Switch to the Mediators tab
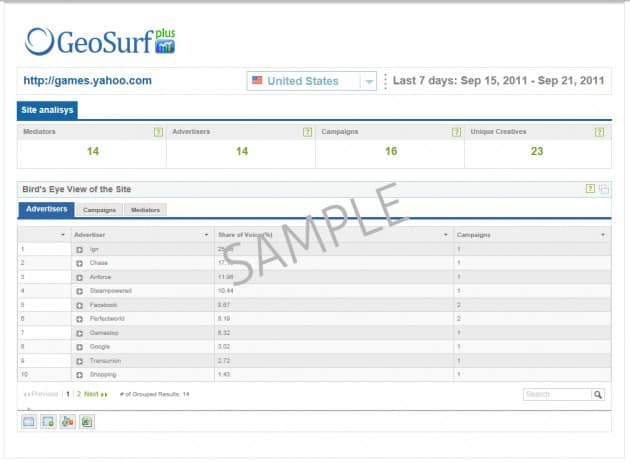Screen dimensions: 630x462 pyautogui.click(x=145, y=210)
